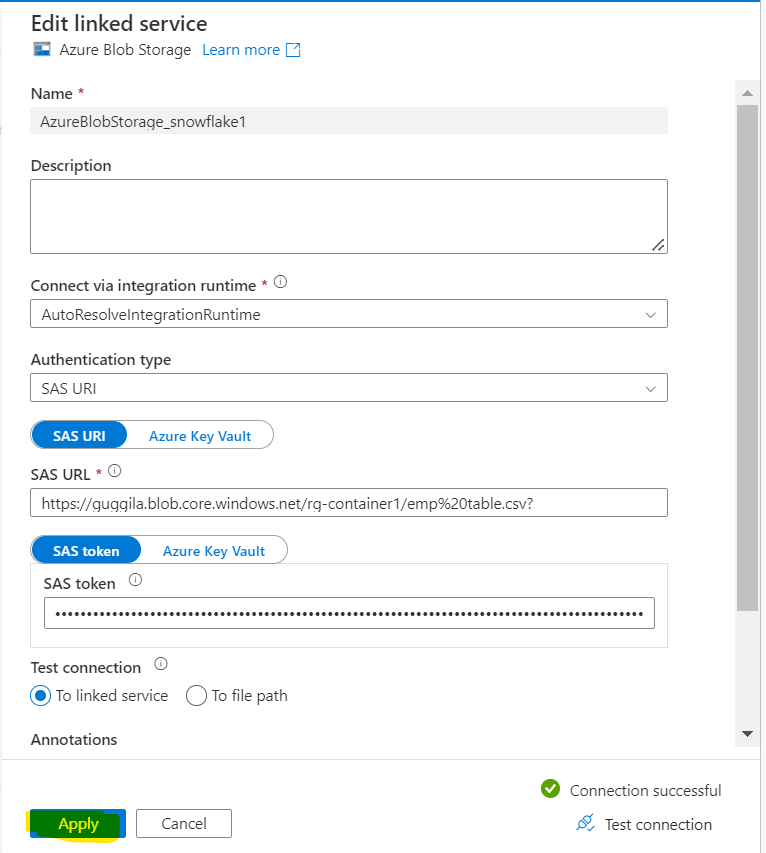Viewport: 766px width, 853px height.
Task: Click info icon beside integration runtime label
Action: coord(280,283)
